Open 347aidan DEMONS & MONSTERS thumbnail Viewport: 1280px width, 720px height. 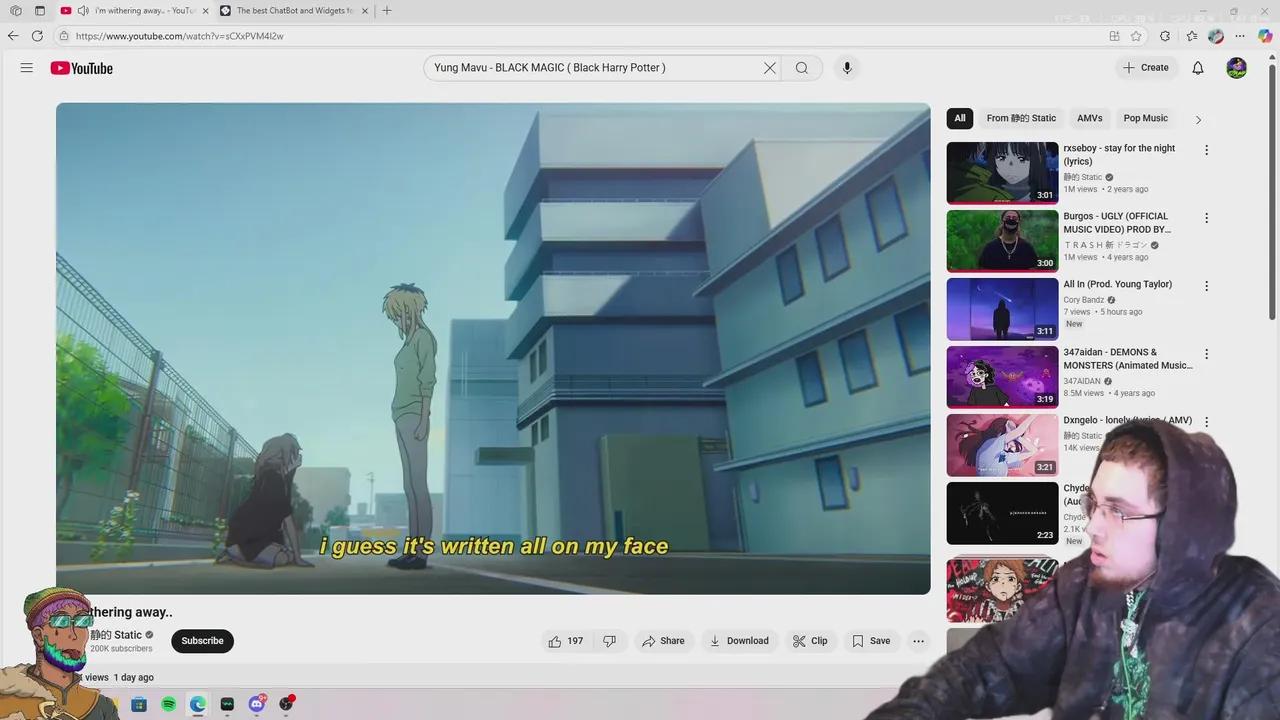coord(1002,377)
